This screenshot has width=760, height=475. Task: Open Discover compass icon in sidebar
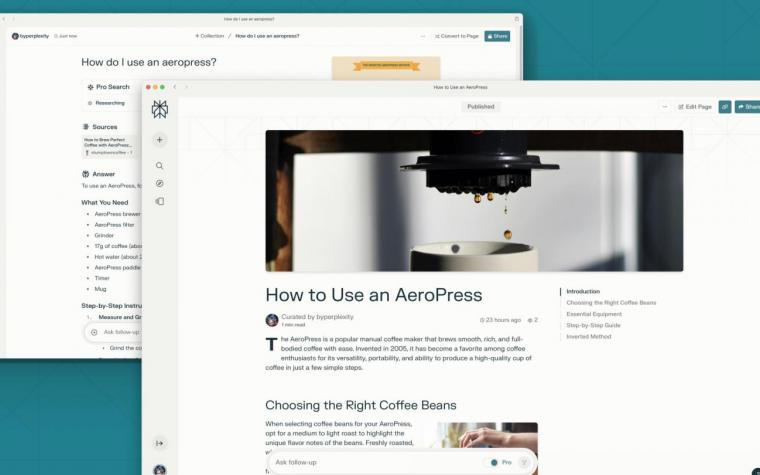(159, 183)
